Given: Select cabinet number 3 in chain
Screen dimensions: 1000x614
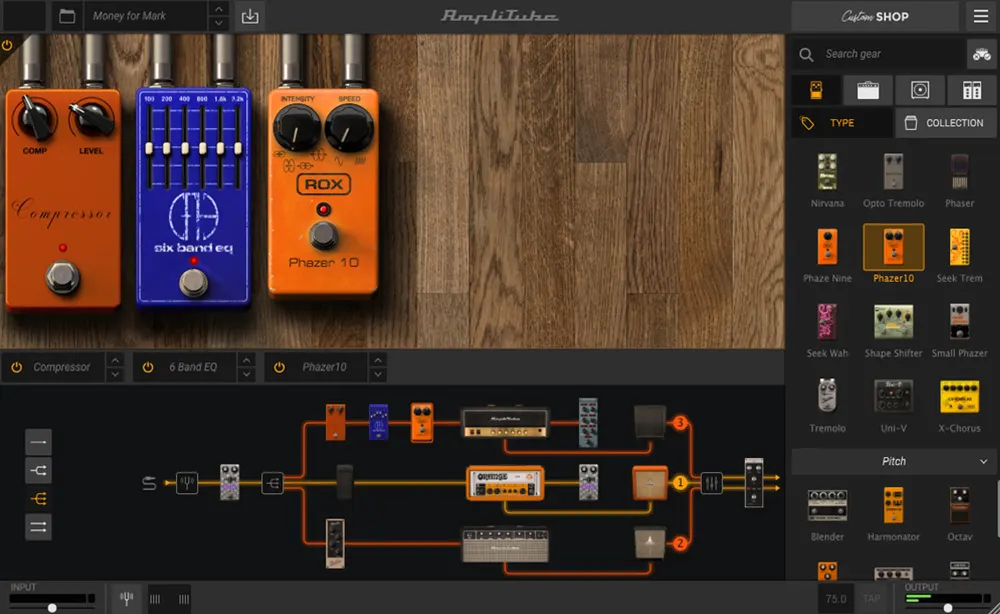Looking at the screenshot, I should [x=650, y=421].
